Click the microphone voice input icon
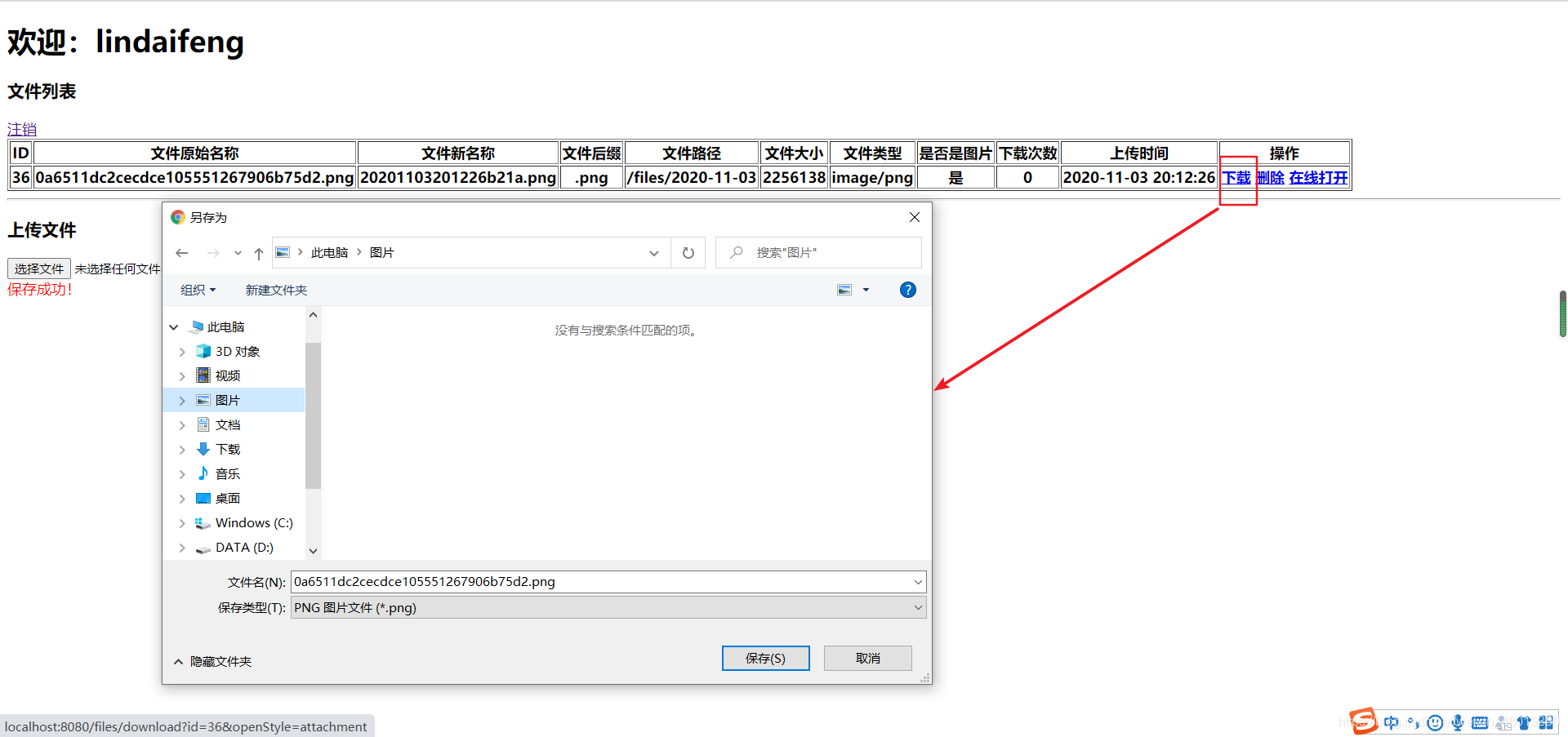This screenshot has width=1568, height=737. tap(1457, 722)
